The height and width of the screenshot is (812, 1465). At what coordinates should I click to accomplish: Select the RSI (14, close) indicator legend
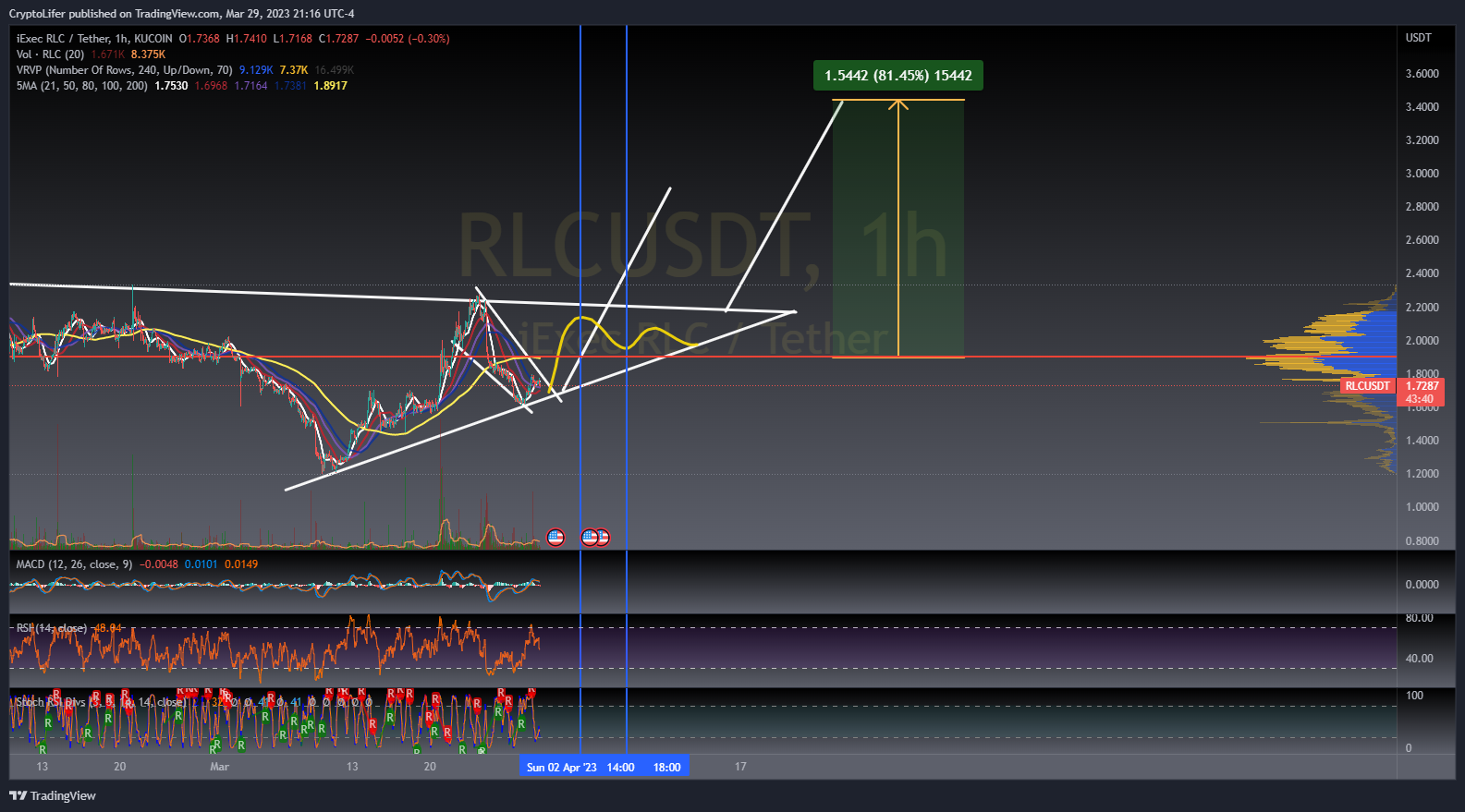[52, 628]
